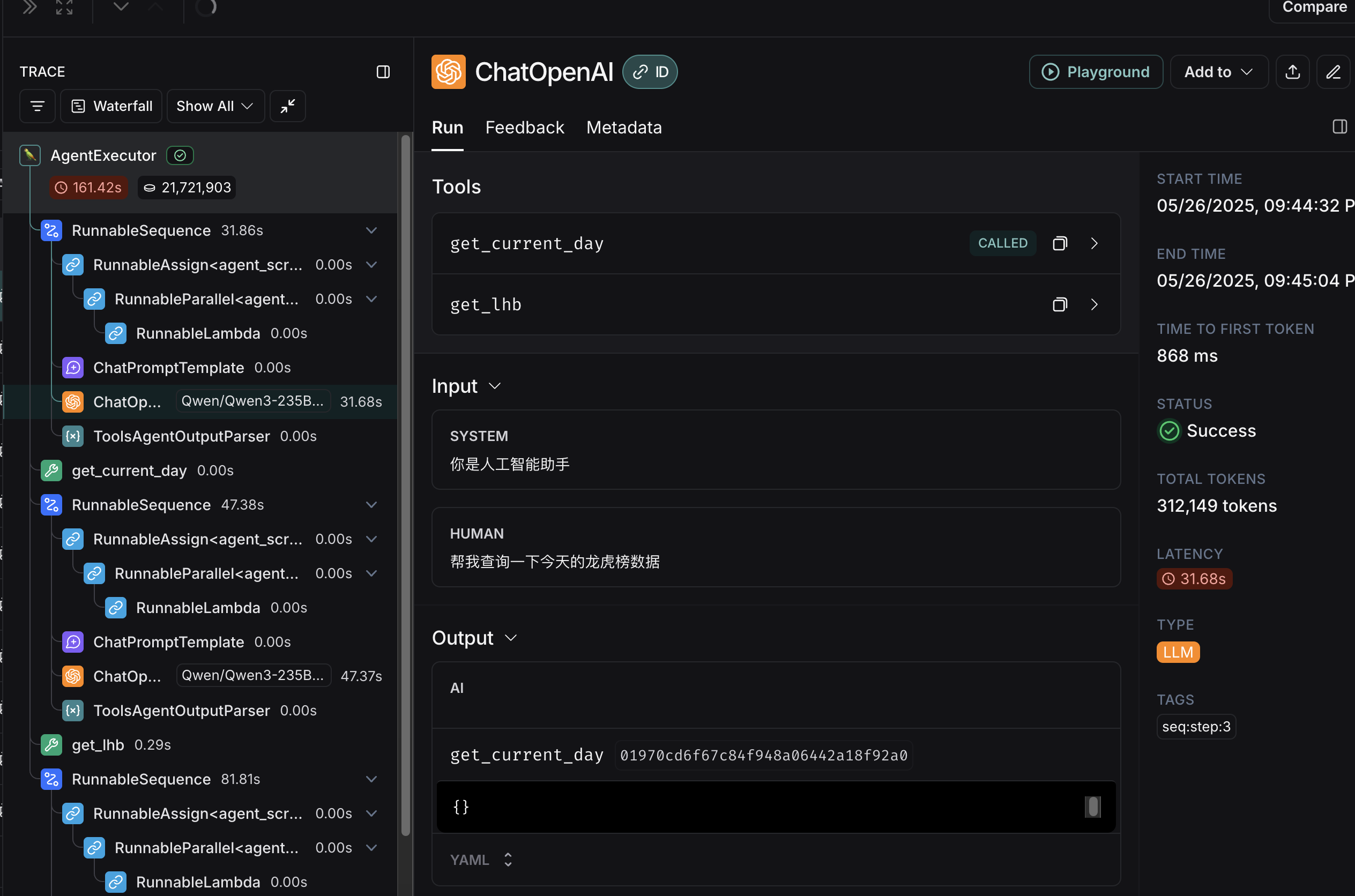Click the ChatOpenAI logo icon in header
Image resolution: width=1355 pixels, height=896 pixels.
[449, 72]
